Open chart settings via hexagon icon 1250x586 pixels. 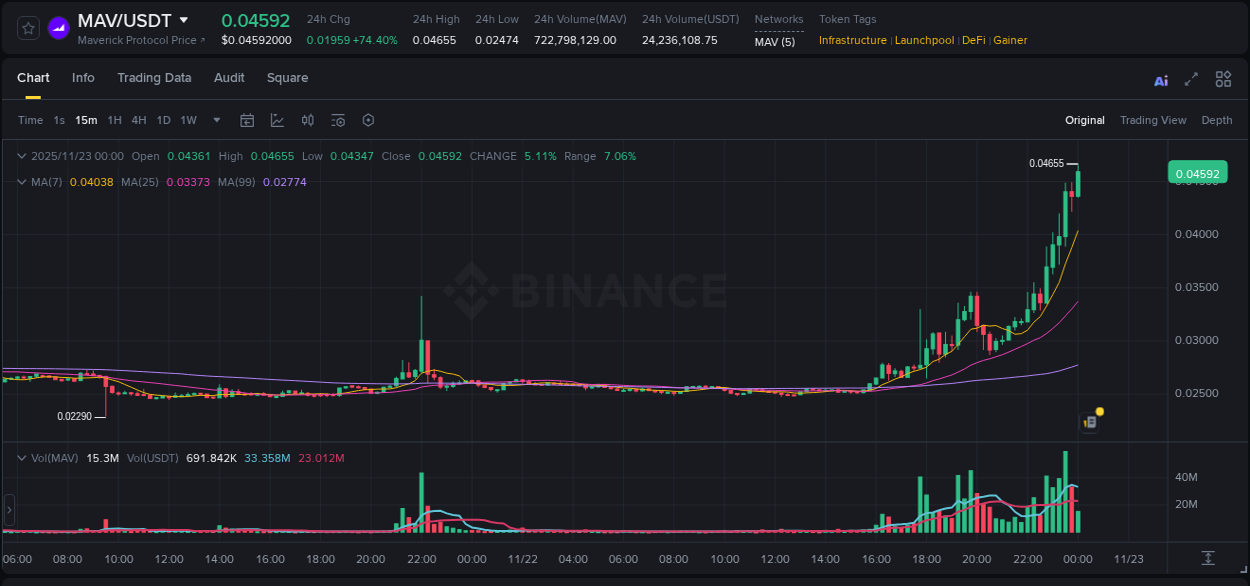[x=368, y=120]
